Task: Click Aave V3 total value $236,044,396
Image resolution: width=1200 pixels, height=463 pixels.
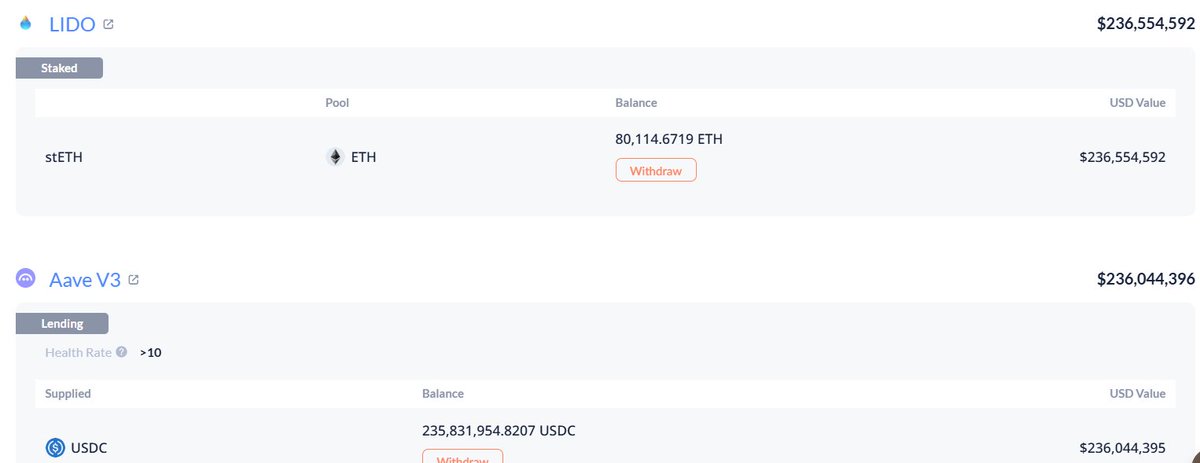Action: coord(1145,279)
